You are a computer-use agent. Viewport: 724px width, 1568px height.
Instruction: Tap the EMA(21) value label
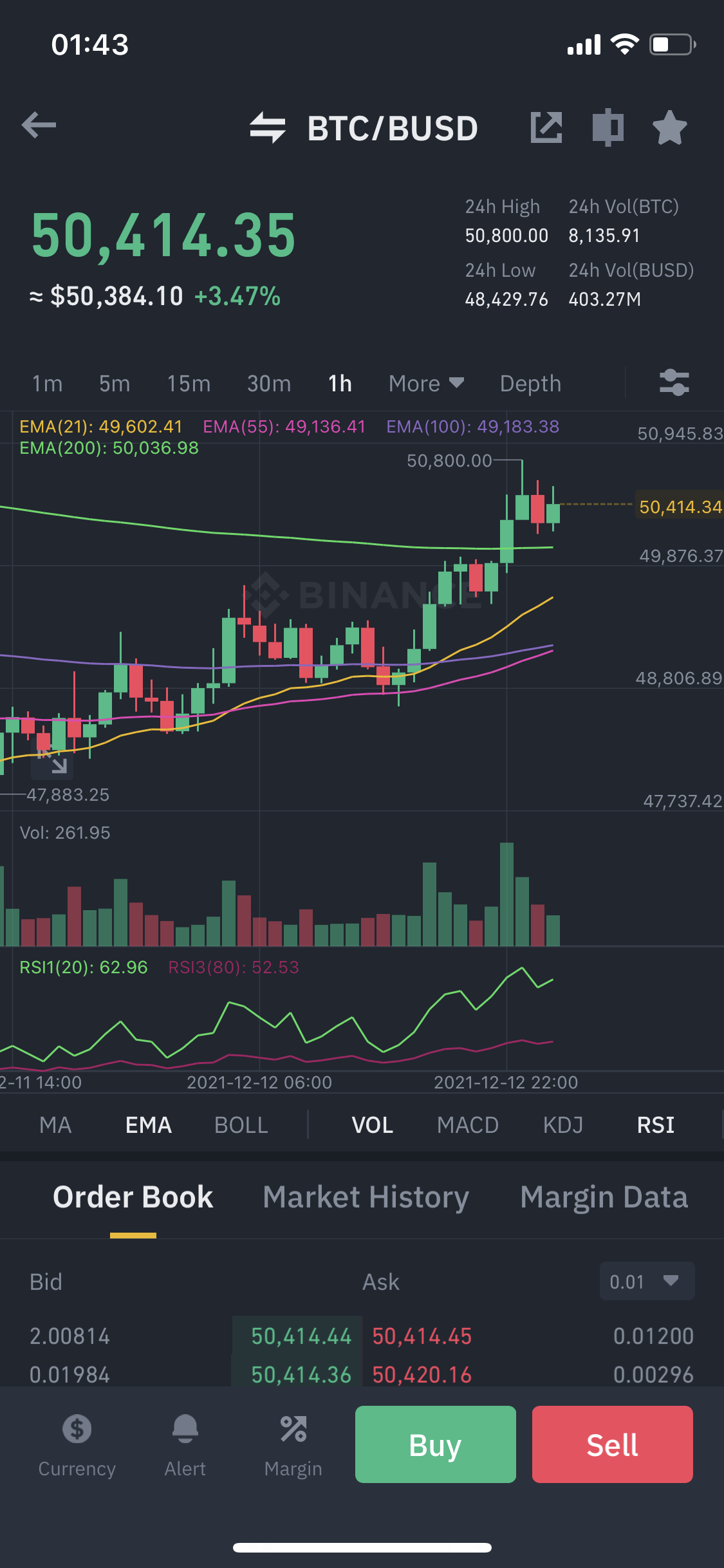pyautogui.click(x=101, y=427)
